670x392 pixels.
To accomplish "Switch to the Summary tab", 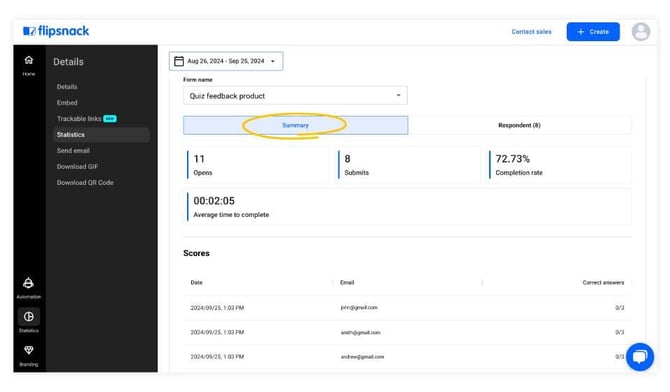I will [295, 125].
